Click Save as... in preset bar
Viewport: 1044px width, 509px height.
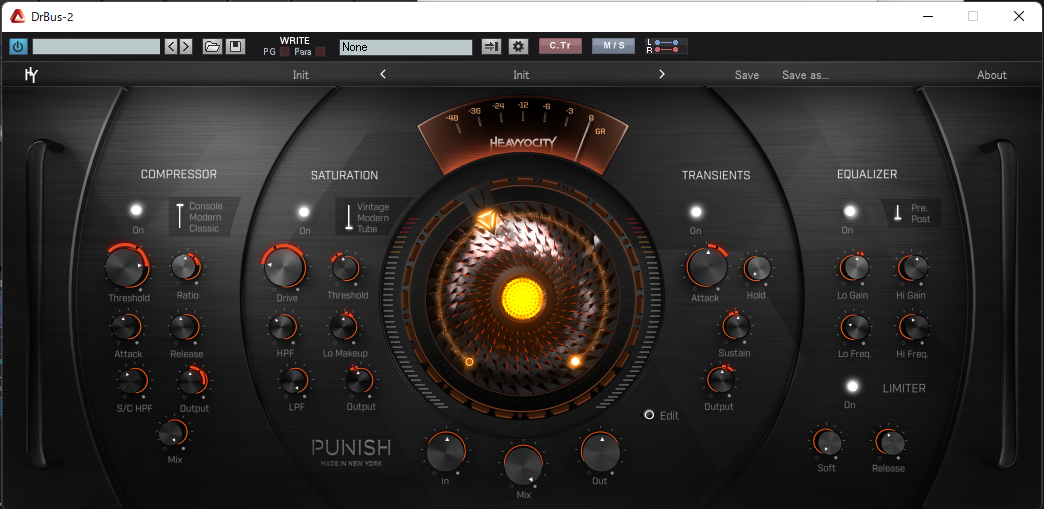806,75
